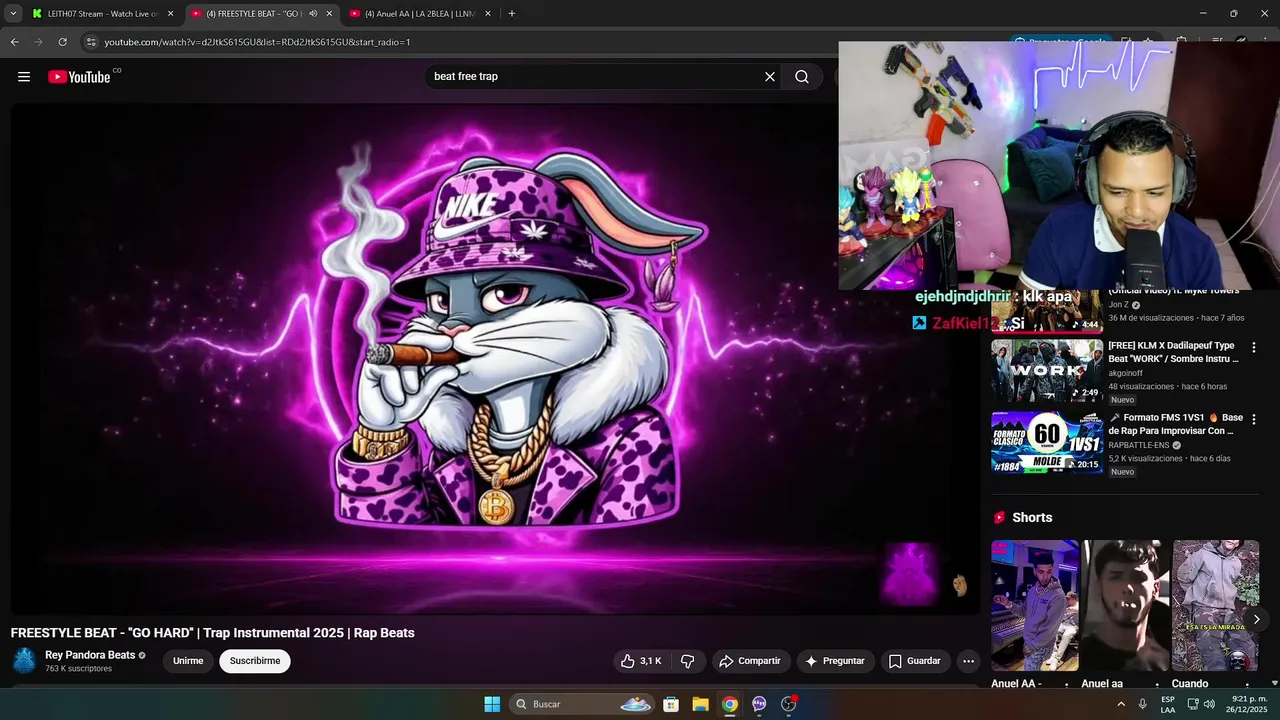This screenshot has width=1280, height=720.
Task: Close the LEITH07 Stream tab
Action: pos(170,14)
